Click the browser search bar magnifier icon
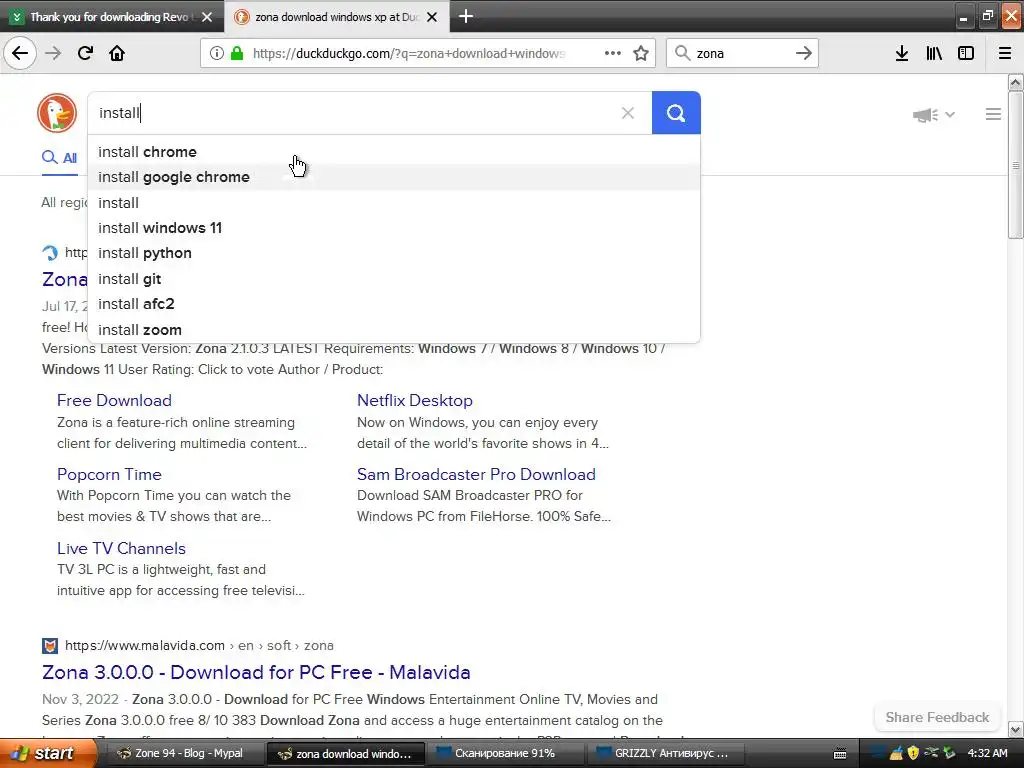Viewport: 1024px width, 768px height. coord(682,53)
